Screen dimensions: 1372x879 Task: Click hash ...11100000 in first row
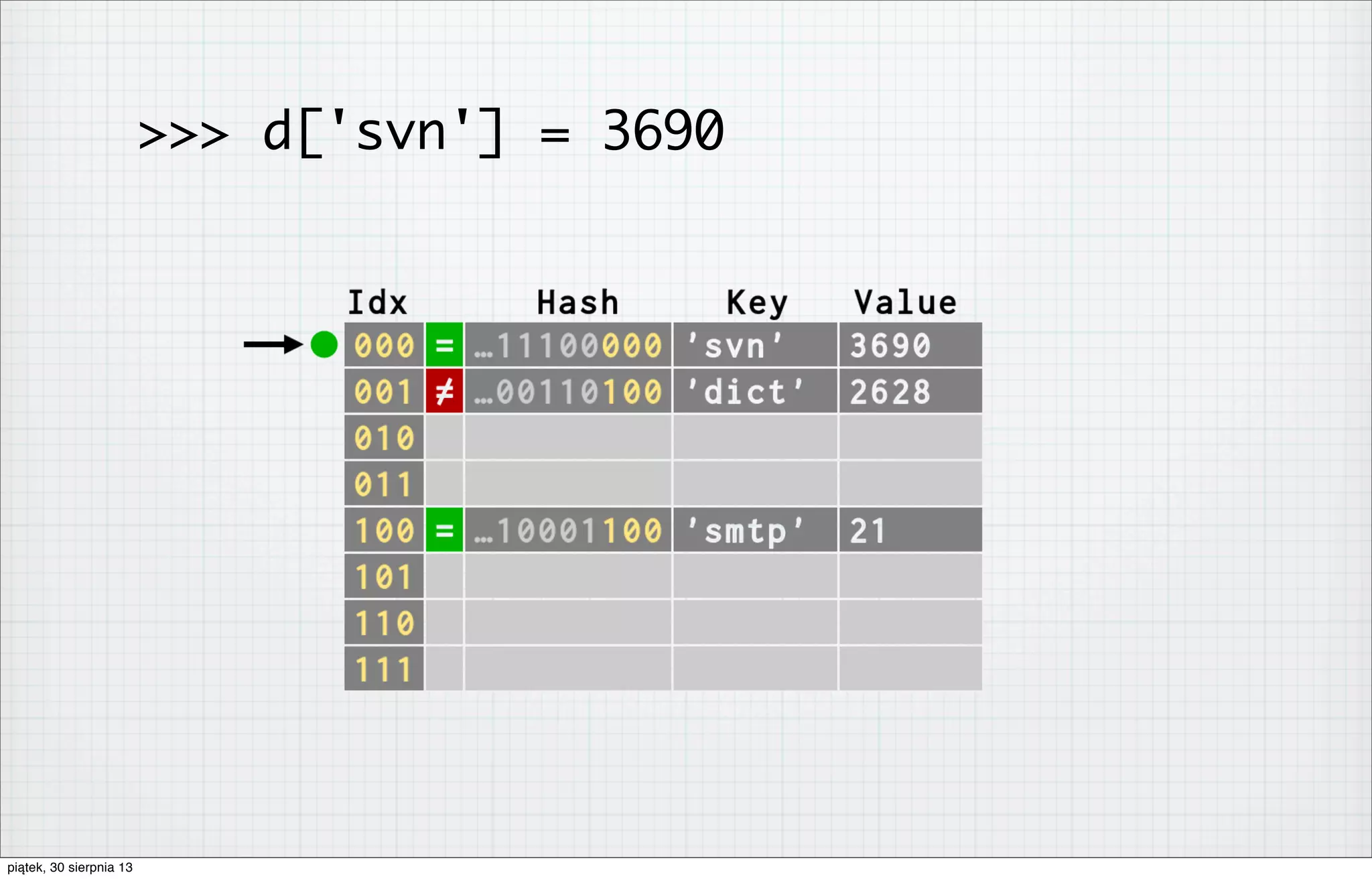click(568, 346)
